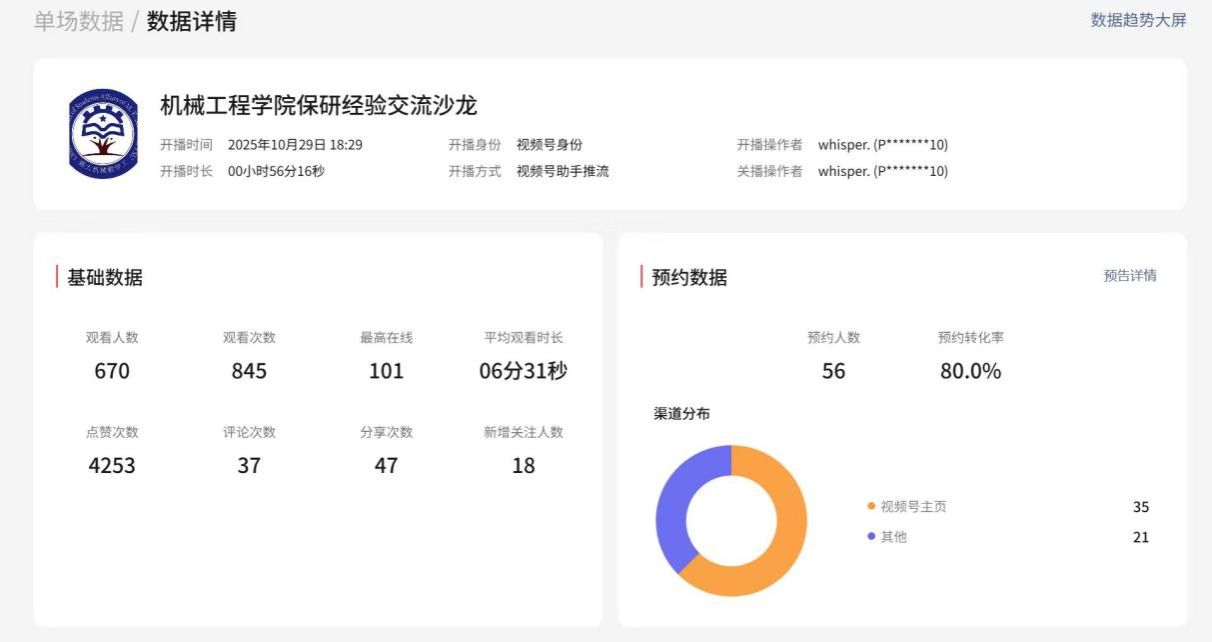1212x642 pixels.
Task: Click the college logo avatar
Action: (104, 134)
